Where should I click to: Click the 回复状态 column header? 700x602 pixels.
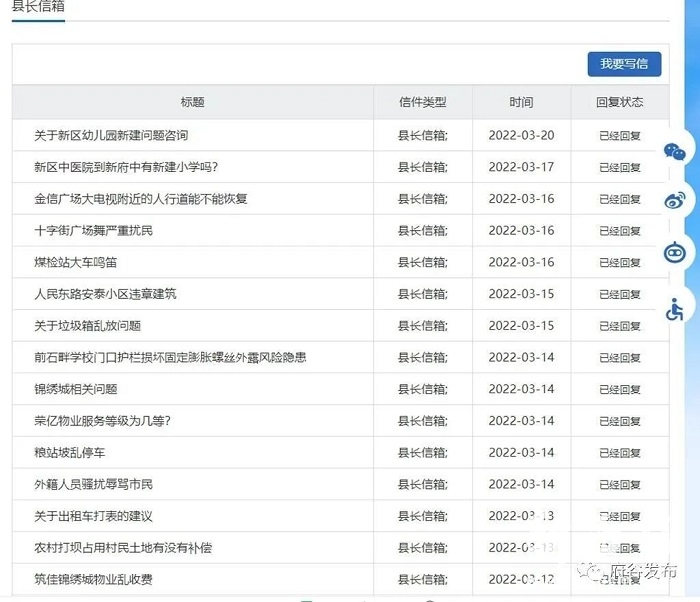(x=619, y=102)
